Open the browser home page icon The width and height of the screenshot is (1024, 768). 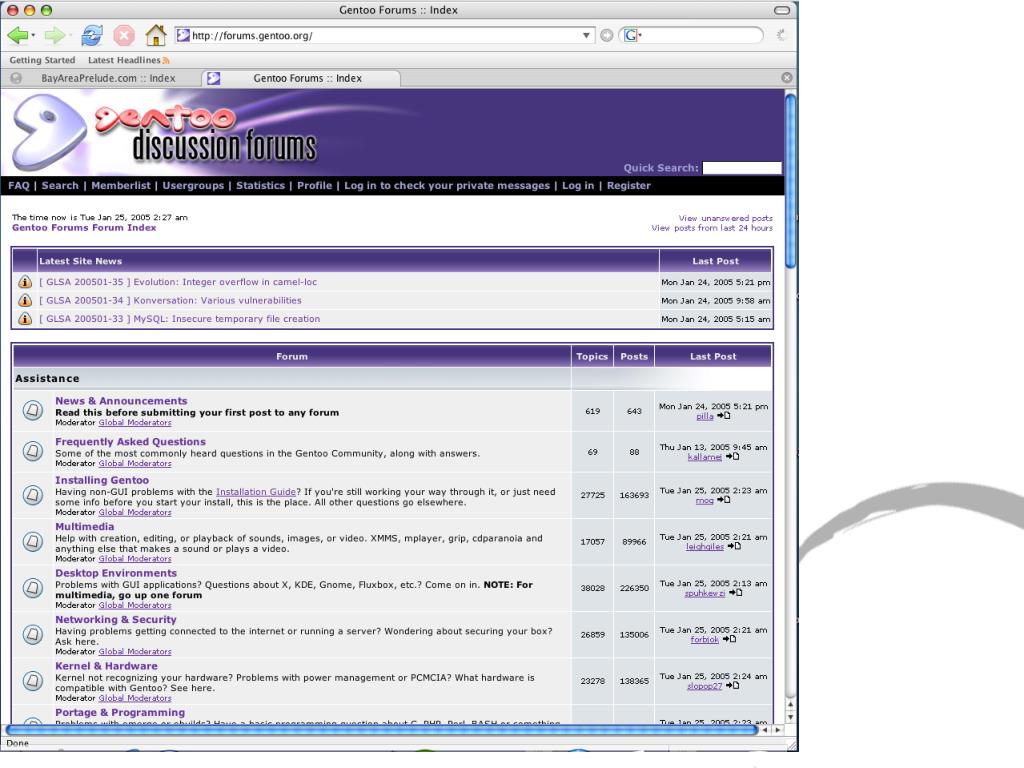[x=155, y=35]
